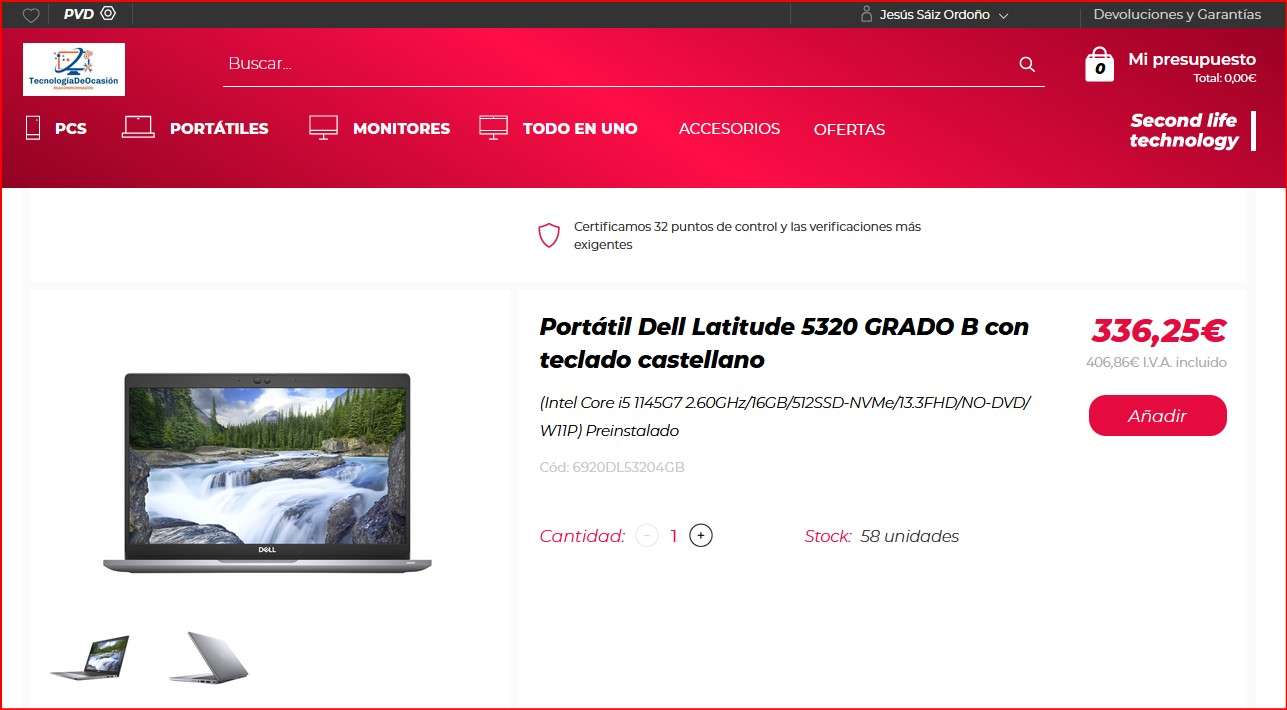This screenshot has height=710, width=1287.
Task: Open the Devoluciones y Garantías link
Action: [x=1177, y=14]
